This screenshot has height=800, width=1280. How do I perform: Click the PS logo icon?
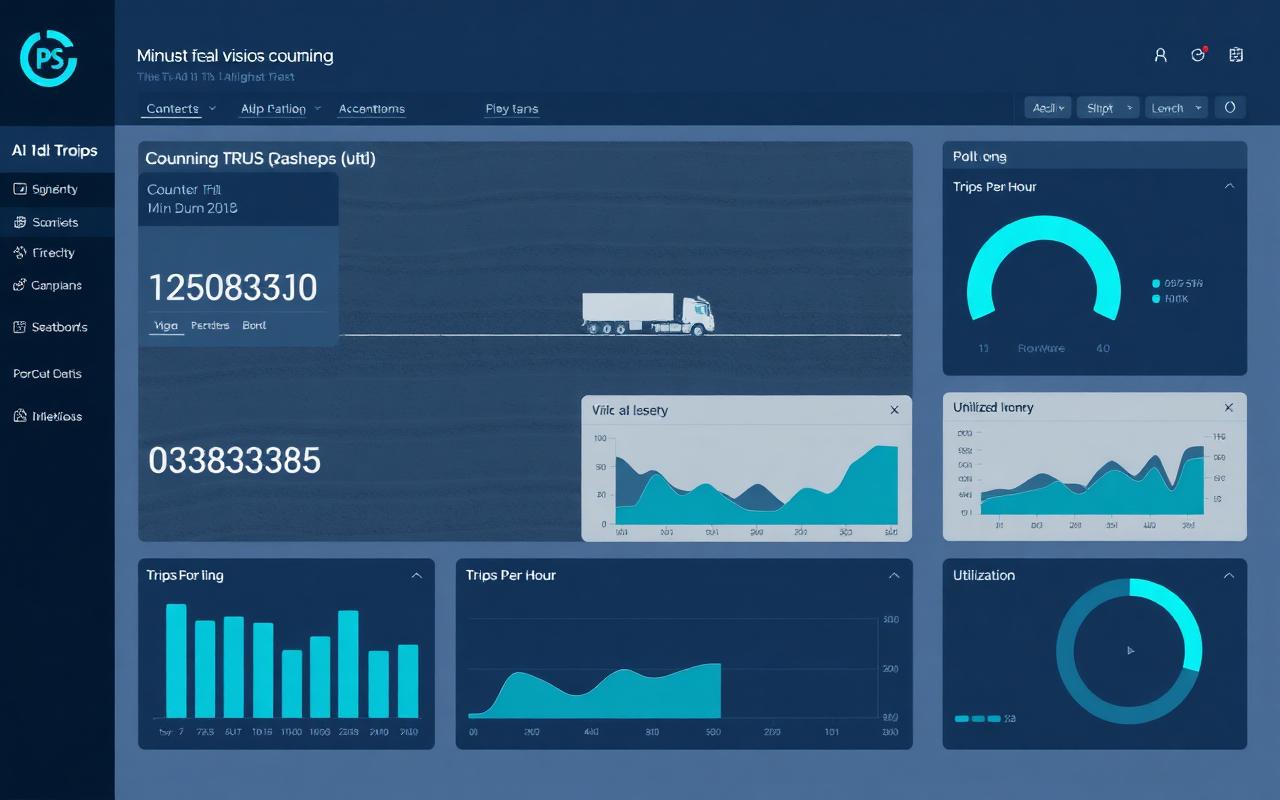point(47,58)
